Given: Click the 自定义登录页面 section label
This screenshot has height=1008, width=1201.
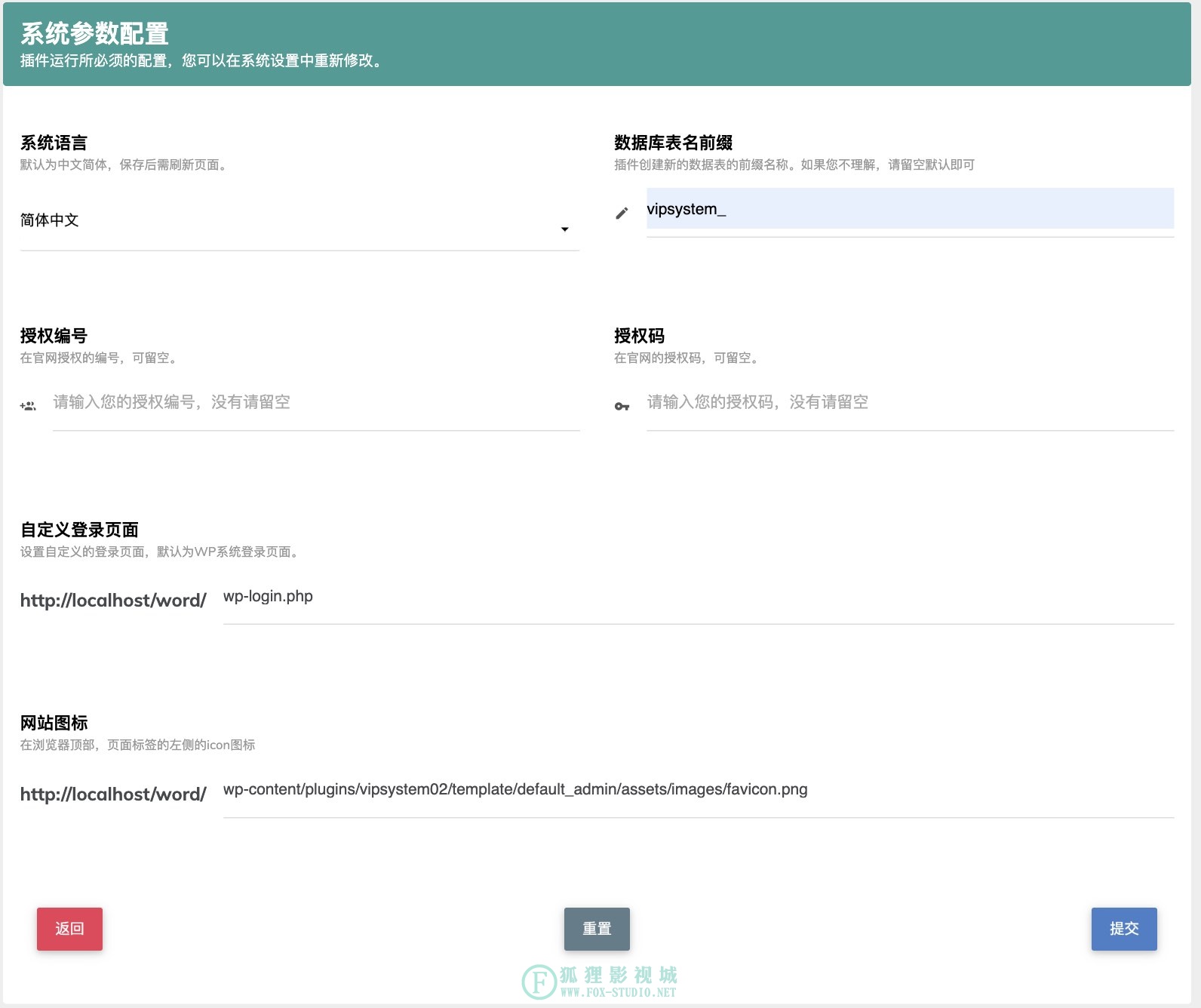Looking at the screenshot, I should pos(79,530).
